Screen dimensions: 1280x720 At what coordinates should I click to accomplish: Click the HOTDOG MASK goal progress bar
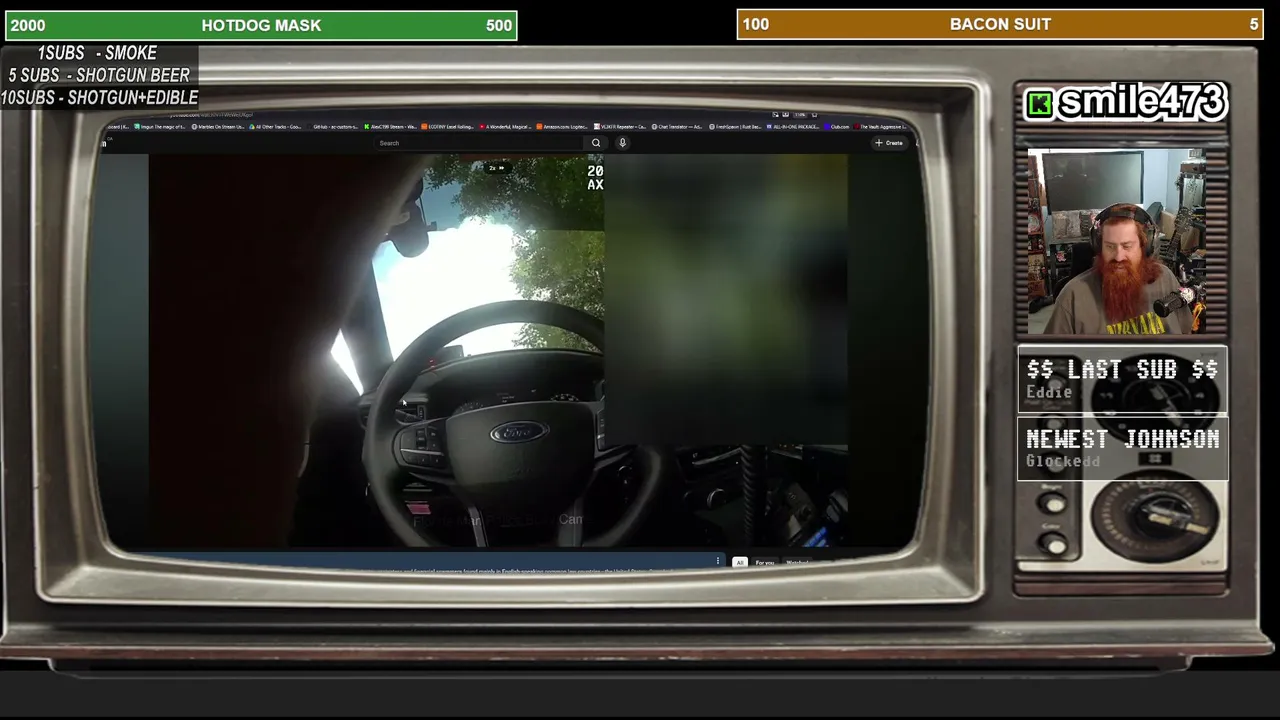click(x=261, y=25)
